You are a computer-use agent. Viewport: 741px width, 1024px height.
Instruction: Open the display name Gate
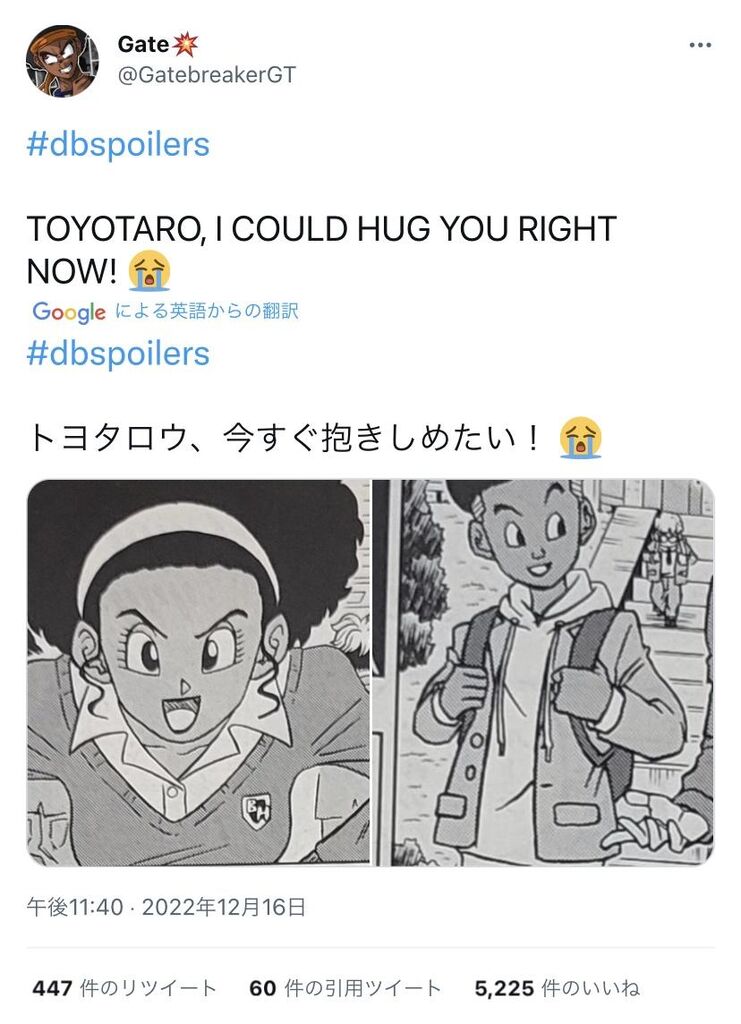(144, 44)
